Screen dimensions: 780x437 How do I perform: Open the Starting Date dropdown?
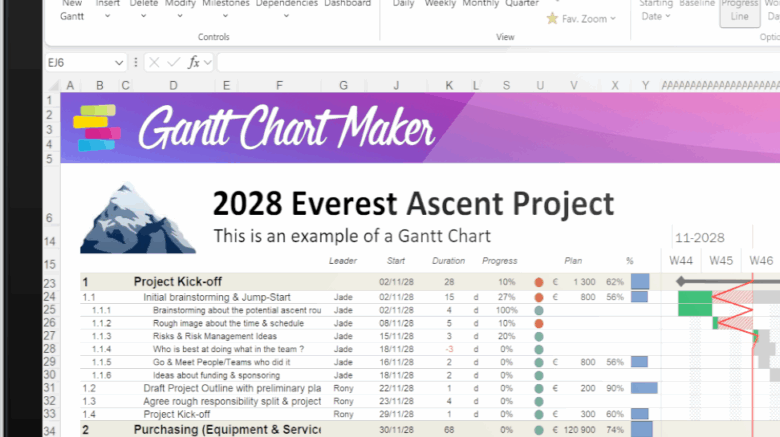pos(657,11)
